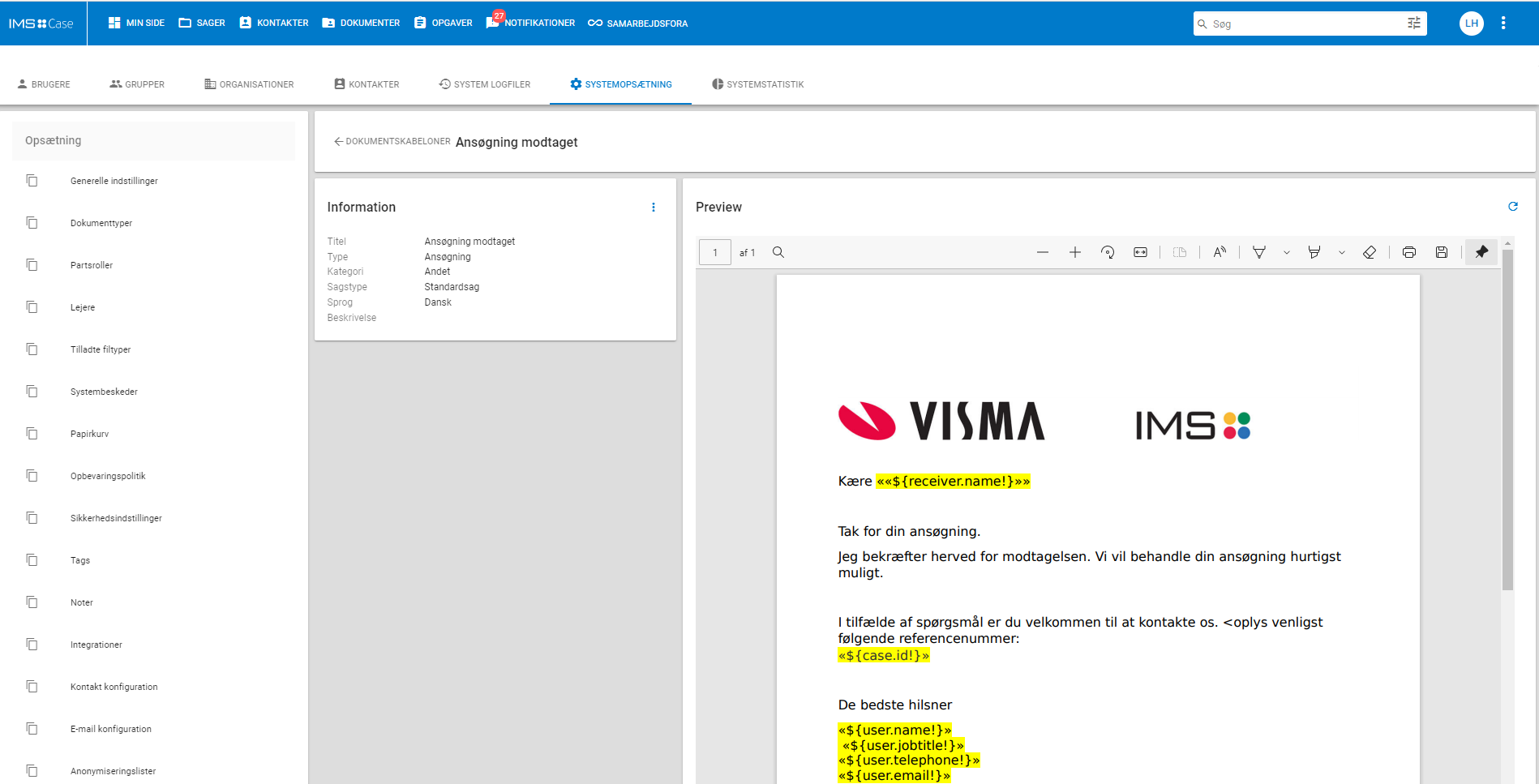Save the previewed document
This screenshot has height=784, width=1539.
(1442, 252)
